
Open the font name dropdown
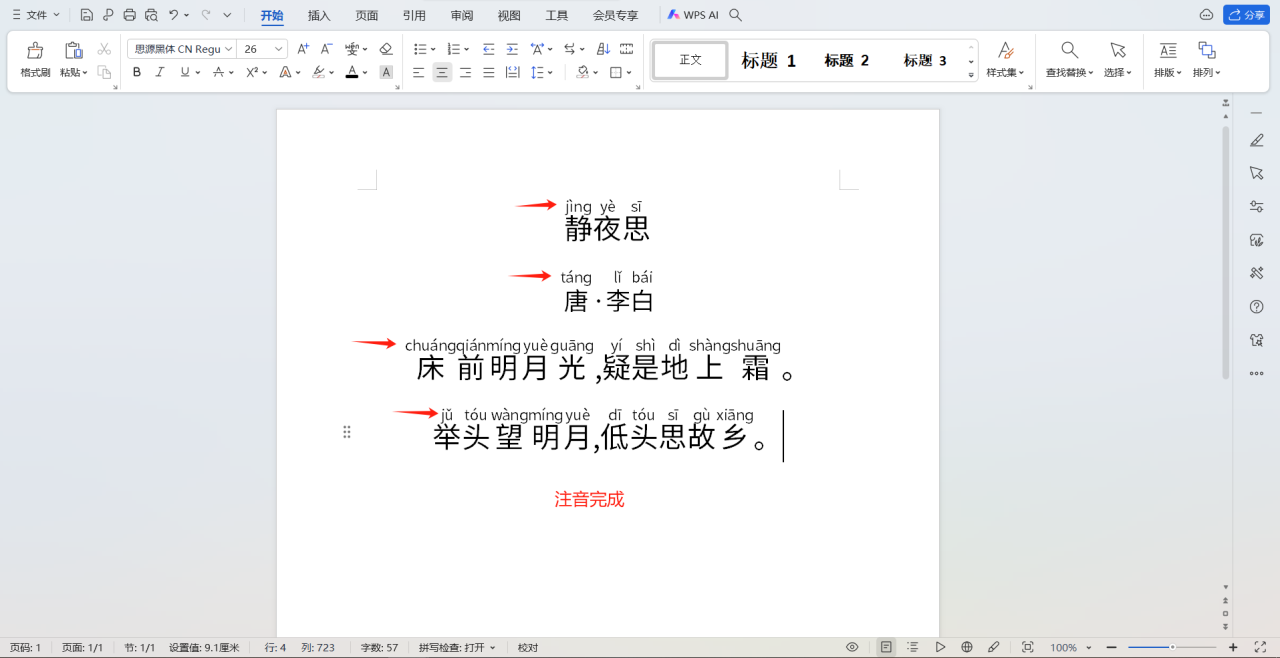click(x=229, y=49)
